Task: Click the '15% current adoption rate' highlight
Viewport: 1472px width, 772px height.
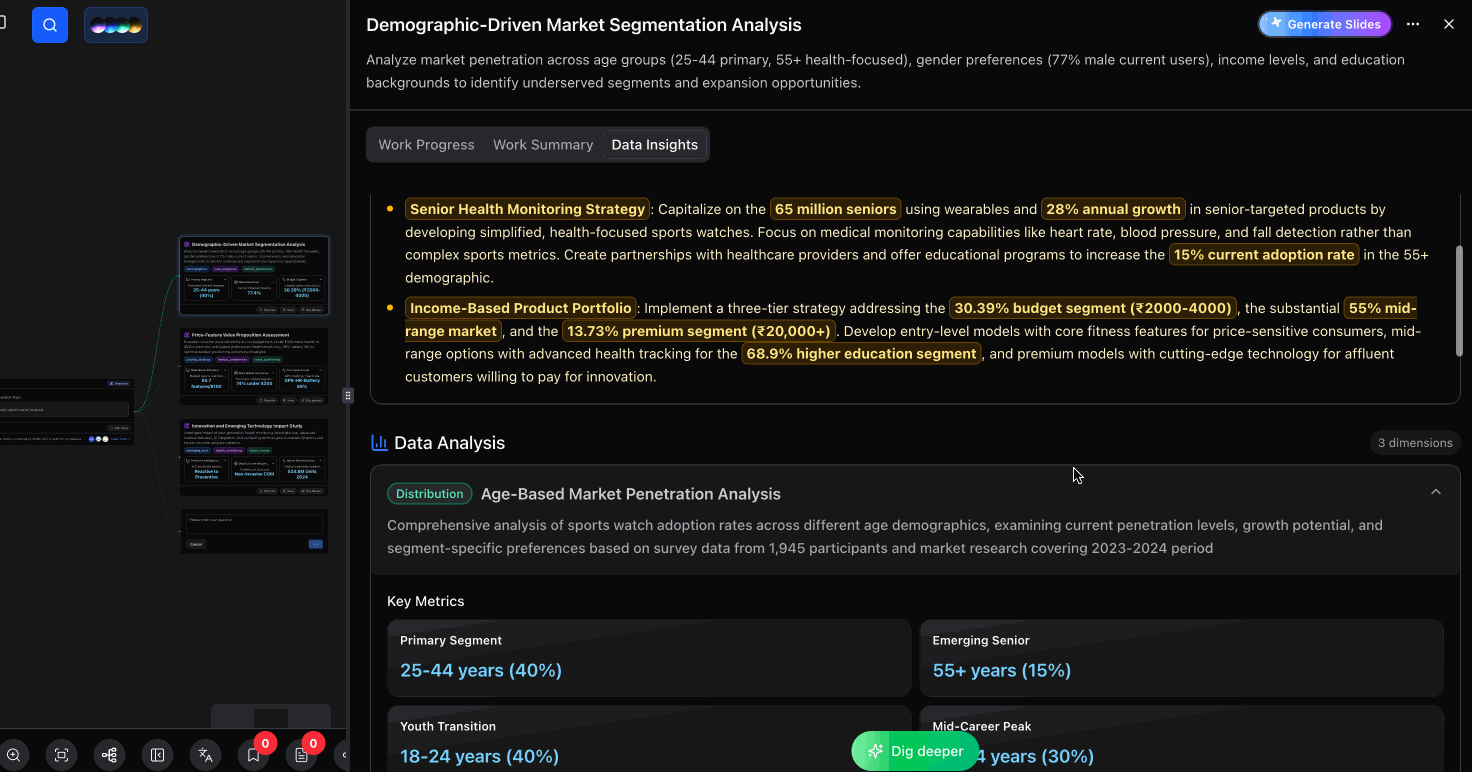Action: coord(1264,255)
